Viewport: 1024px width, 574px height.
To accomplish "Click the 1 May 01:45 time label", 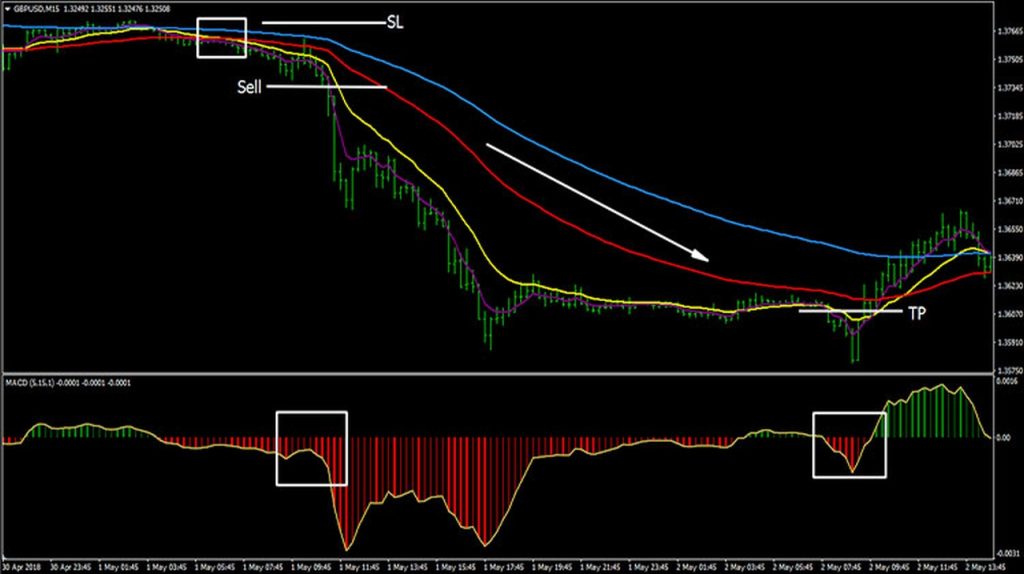I will point(121,567).
